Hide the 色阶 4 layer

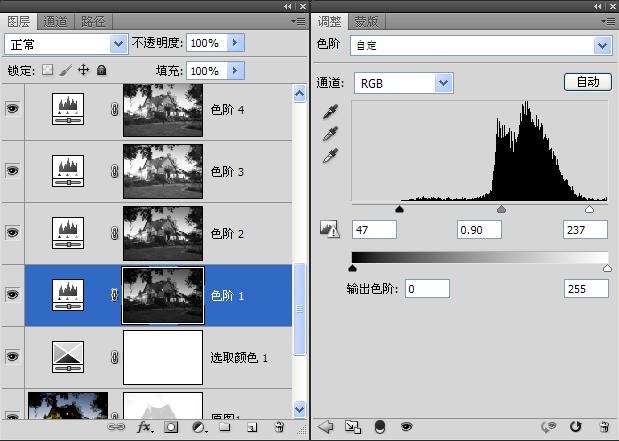point(12,108)
